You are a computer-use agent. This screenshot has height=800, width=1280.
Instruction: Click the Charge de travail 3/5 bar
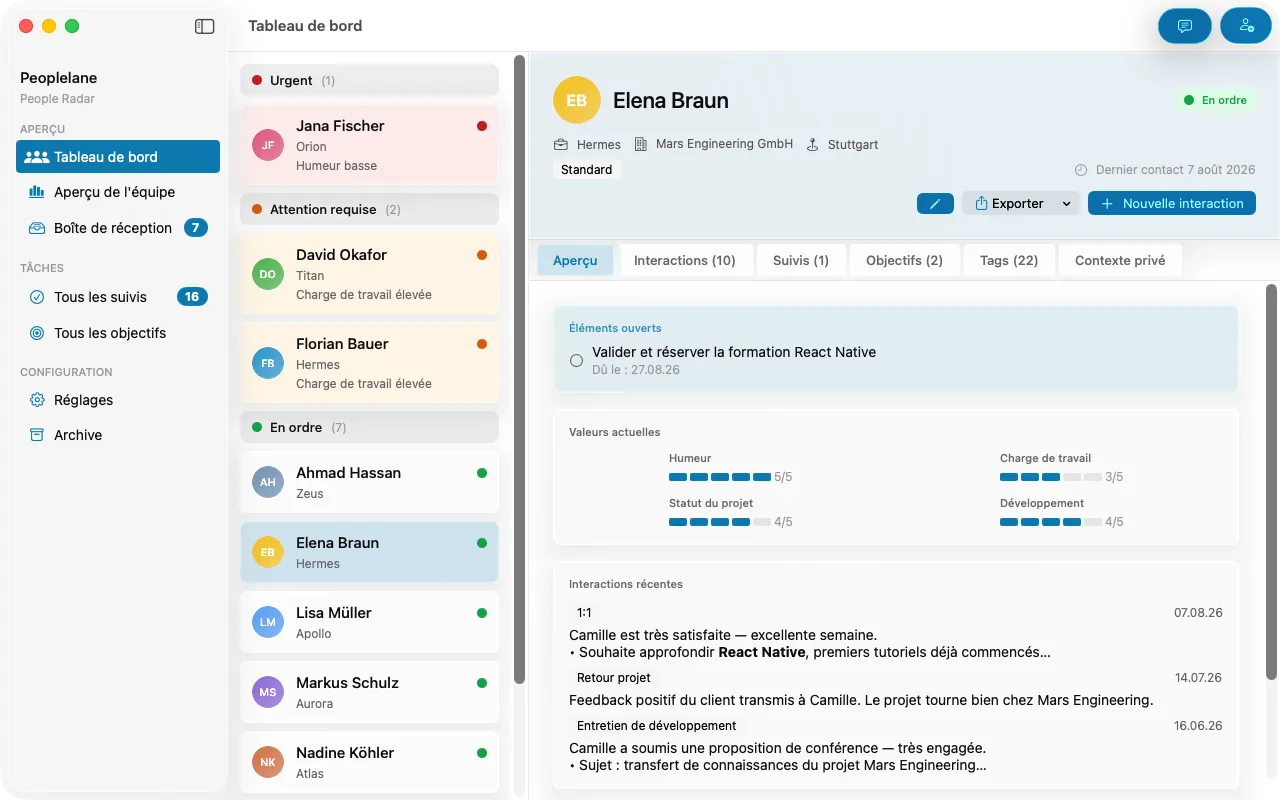pos(1050,477)
